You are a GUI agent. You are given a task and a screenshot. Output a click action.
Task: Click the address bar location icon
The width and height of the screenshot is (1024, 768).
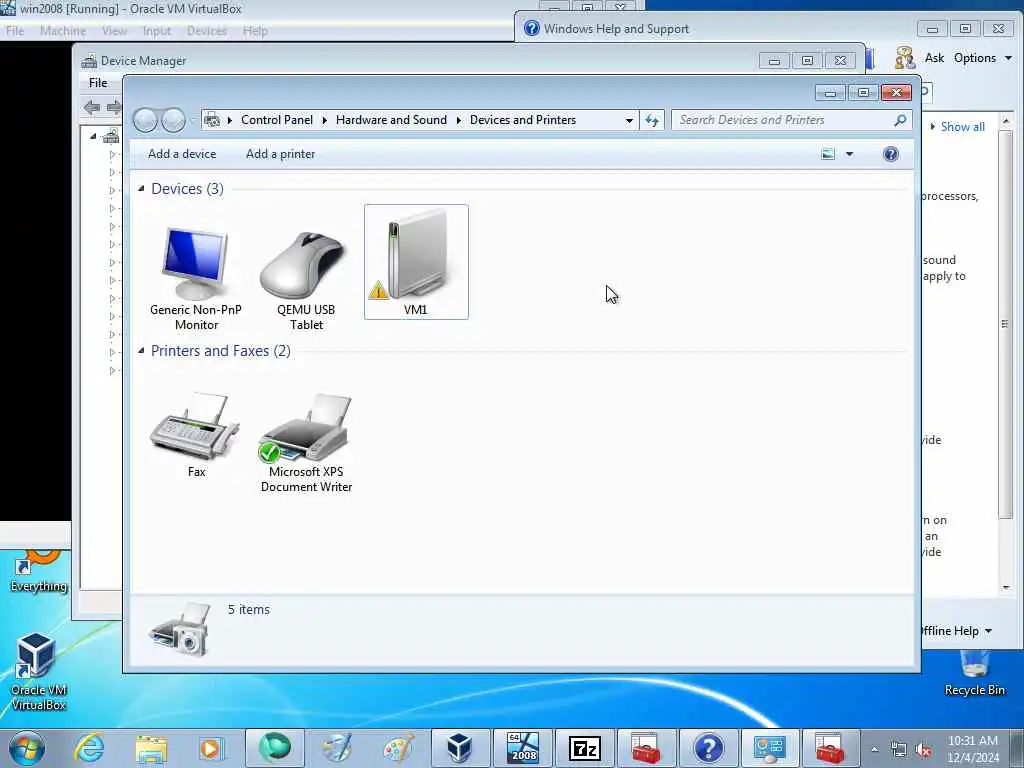pyautogui.click(x=212, y=120)
